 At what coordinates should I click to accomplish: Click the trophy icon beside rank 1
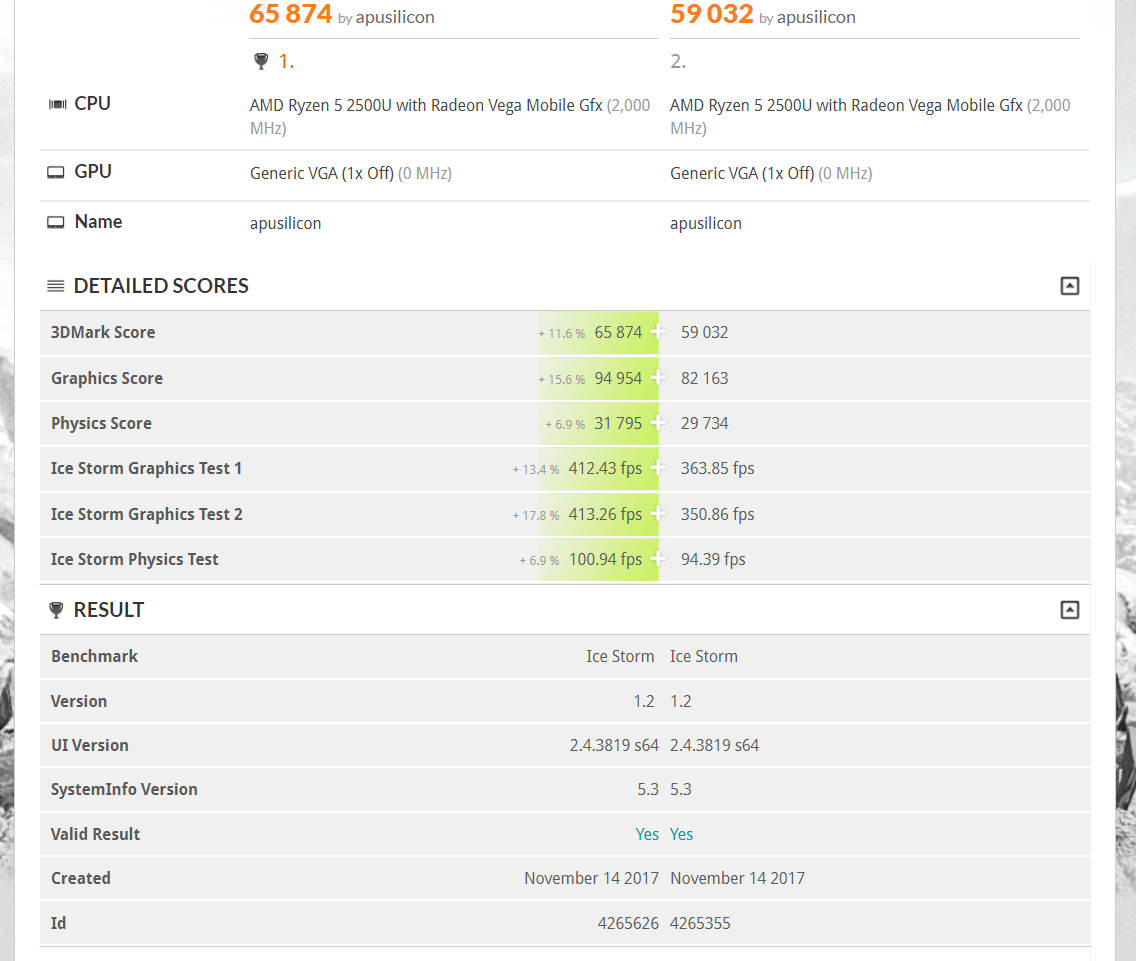click(262, 61)
